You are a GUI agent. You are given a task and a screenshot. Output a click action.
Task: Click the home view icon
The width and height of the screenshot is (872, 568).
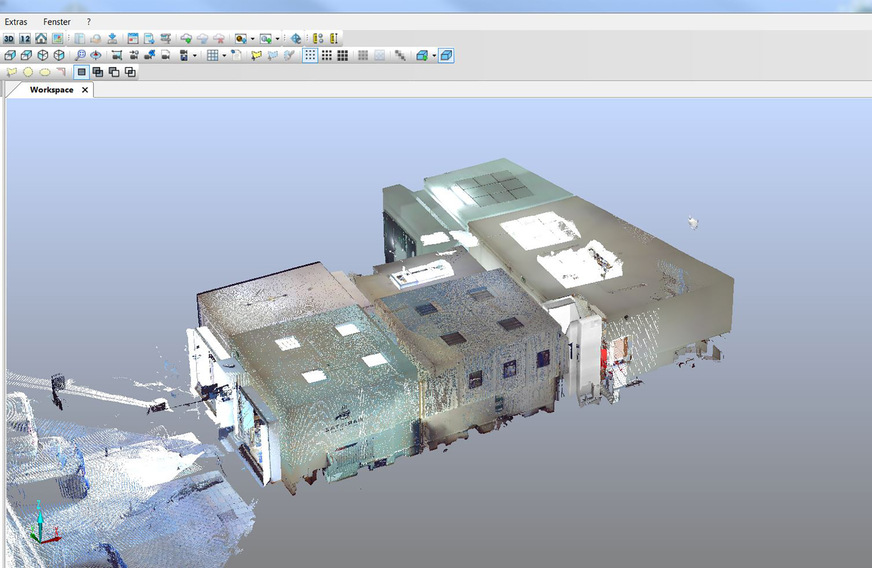(x=41, y=39)
